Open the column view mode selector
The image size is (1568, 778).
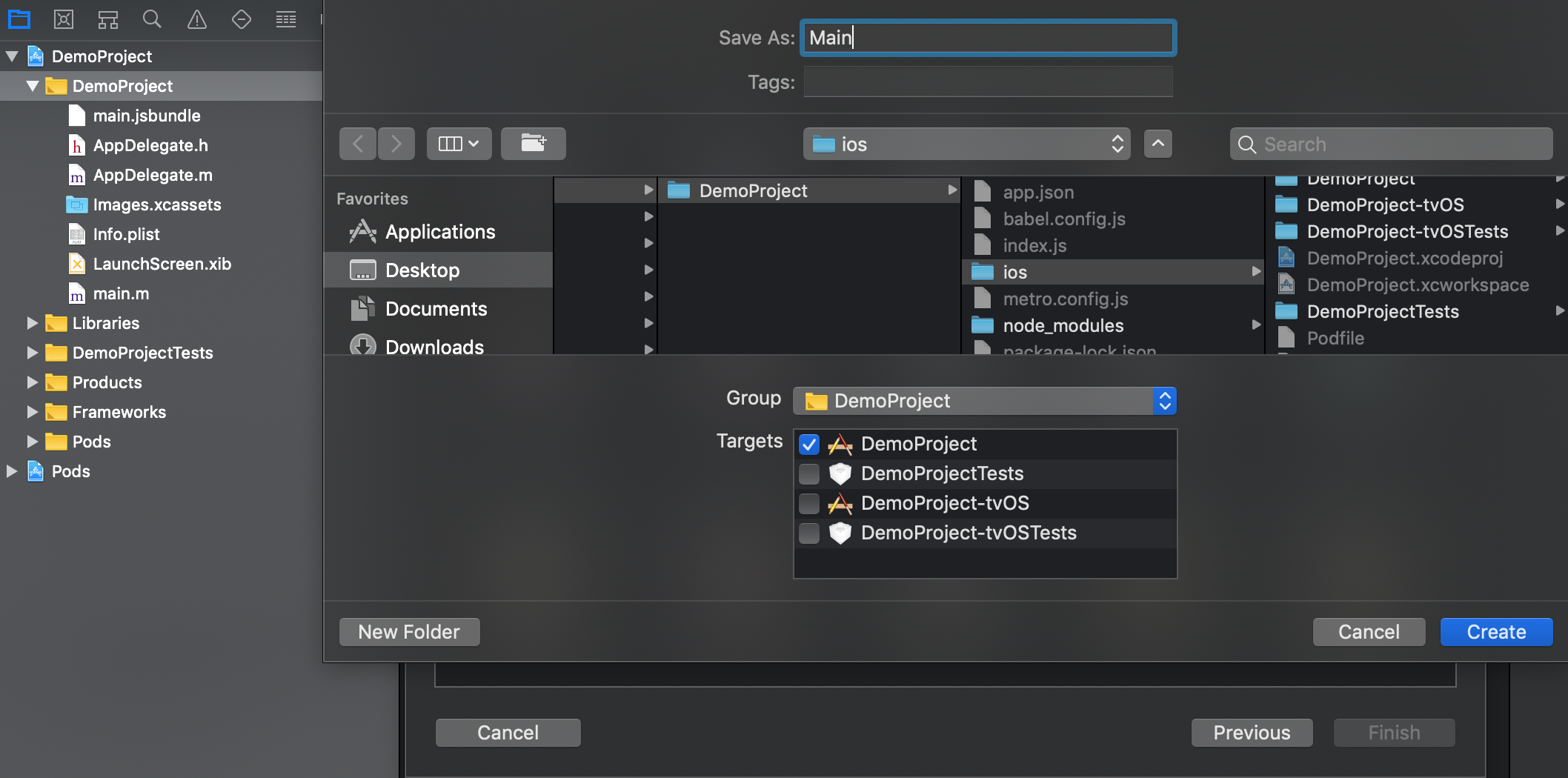pos(459,144)
